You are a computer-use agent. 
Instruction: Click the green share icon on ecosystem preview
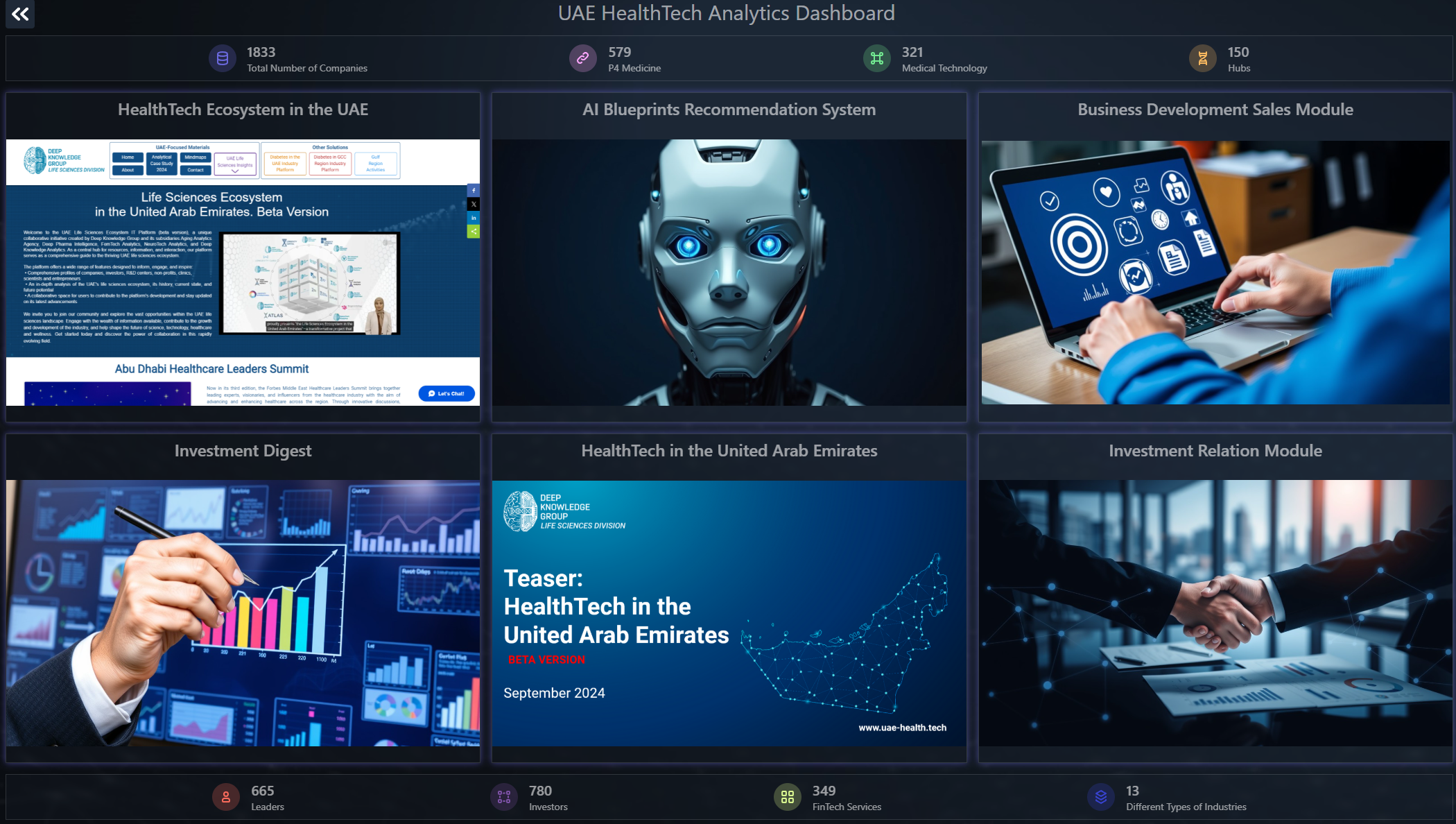(474, 232)
